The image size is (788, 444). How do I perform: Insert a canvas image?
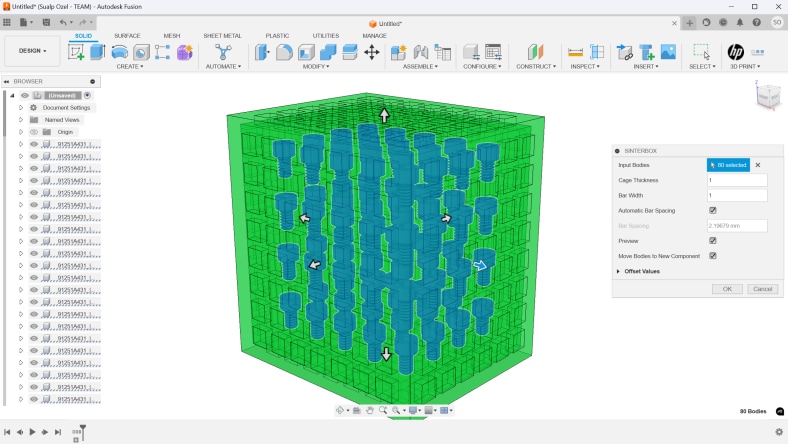click(x=668, y=52)
